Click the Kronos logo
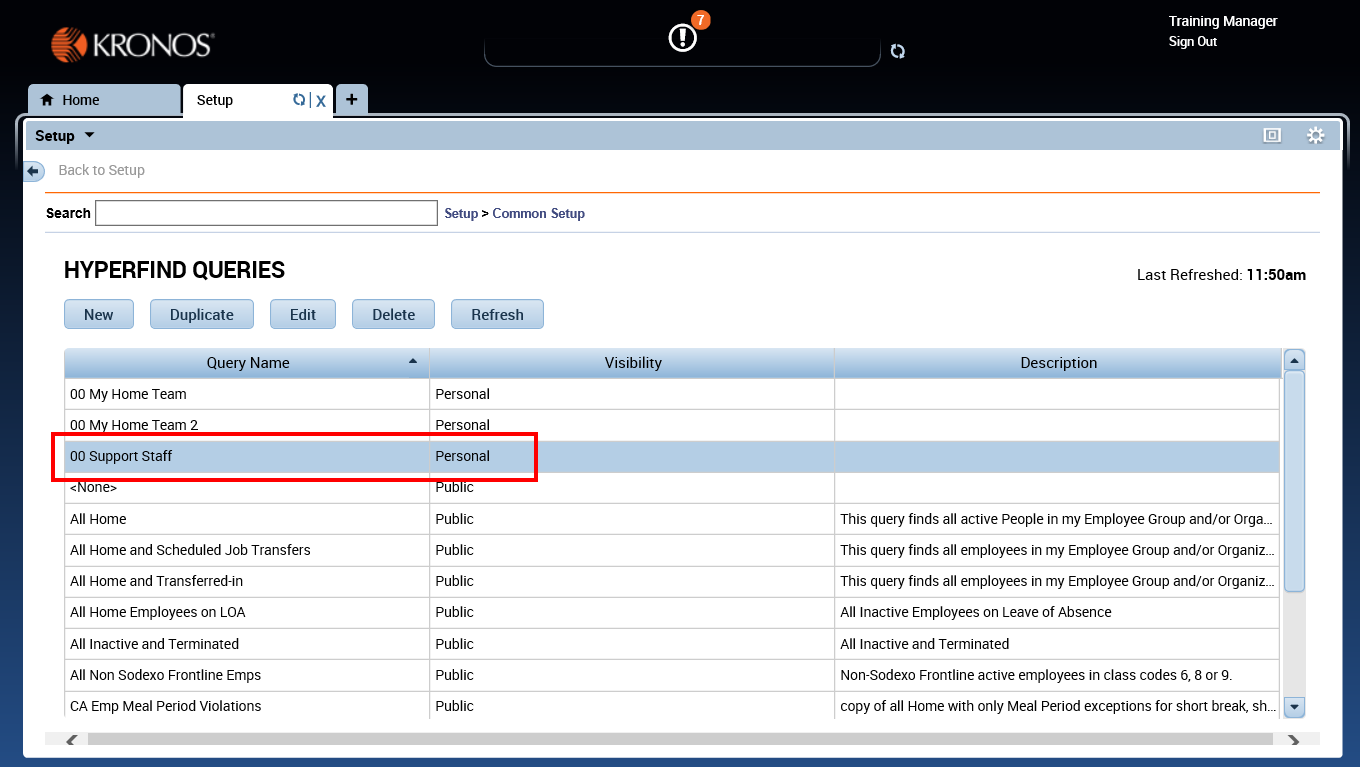The height and width of the screenshot is (768, 1360). pyautogui.click(x=132, y=45)
